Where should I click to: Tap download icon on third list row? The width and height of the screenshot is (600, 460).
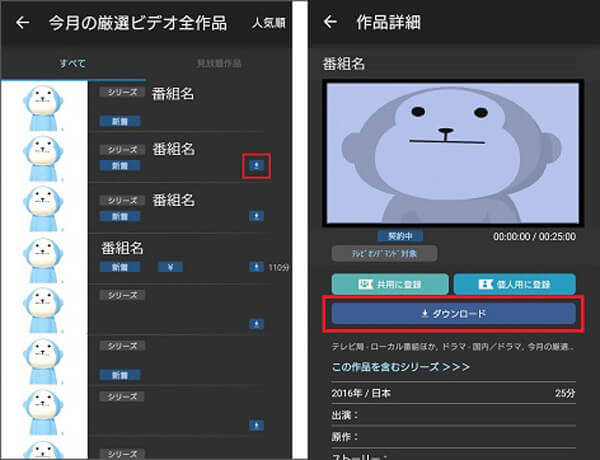258,215
